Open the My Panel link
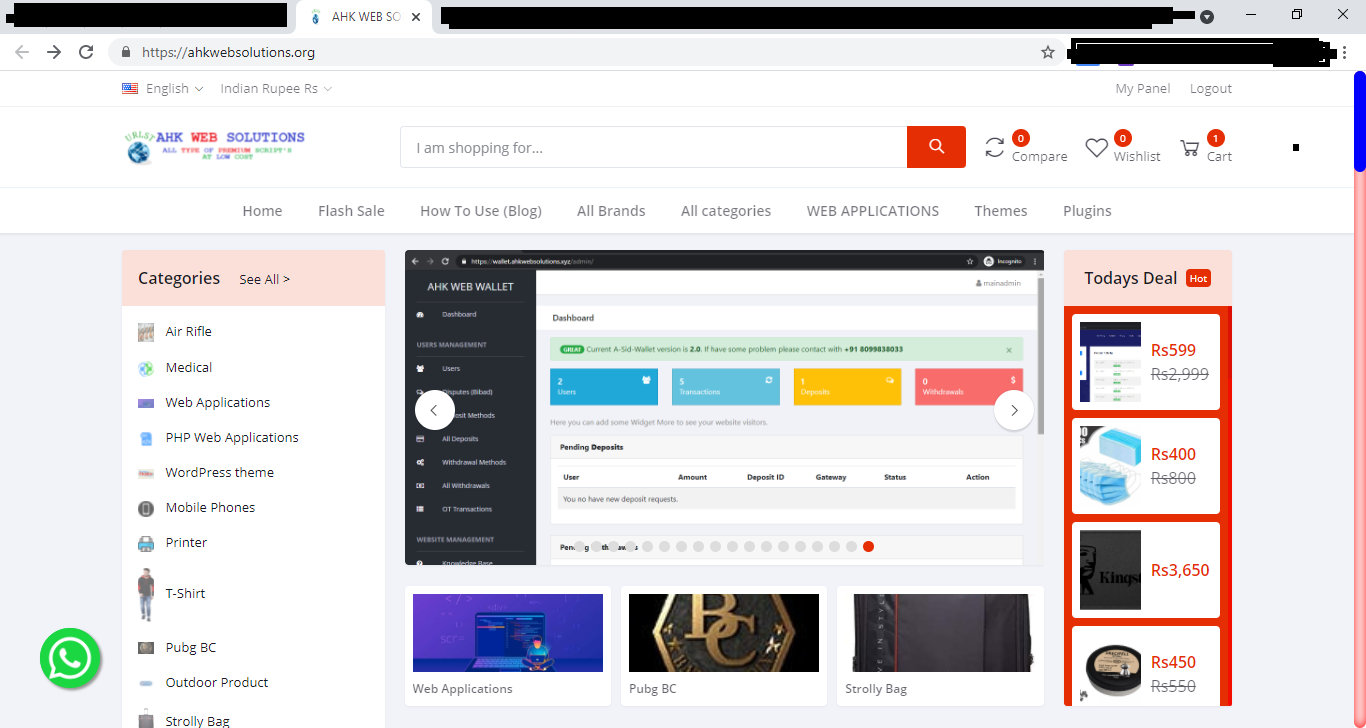Image resolution: width=1366 pixels, height=728 pixels. pos(1142,88)
